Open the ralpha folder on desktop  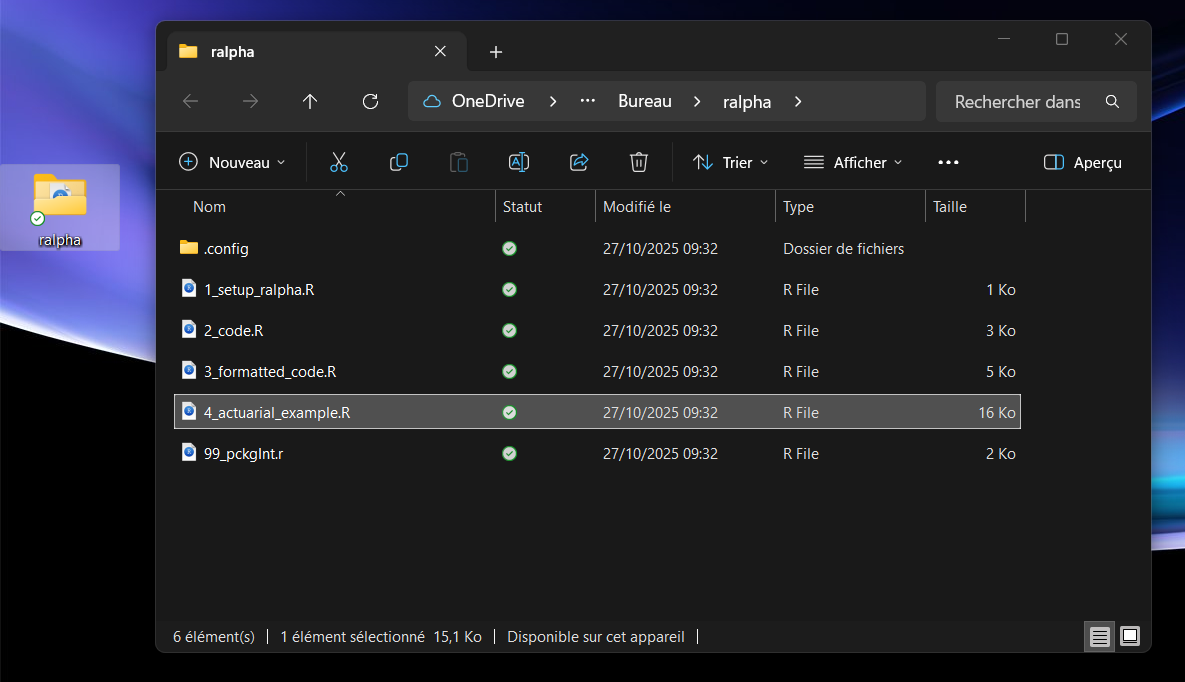(60, 207)
